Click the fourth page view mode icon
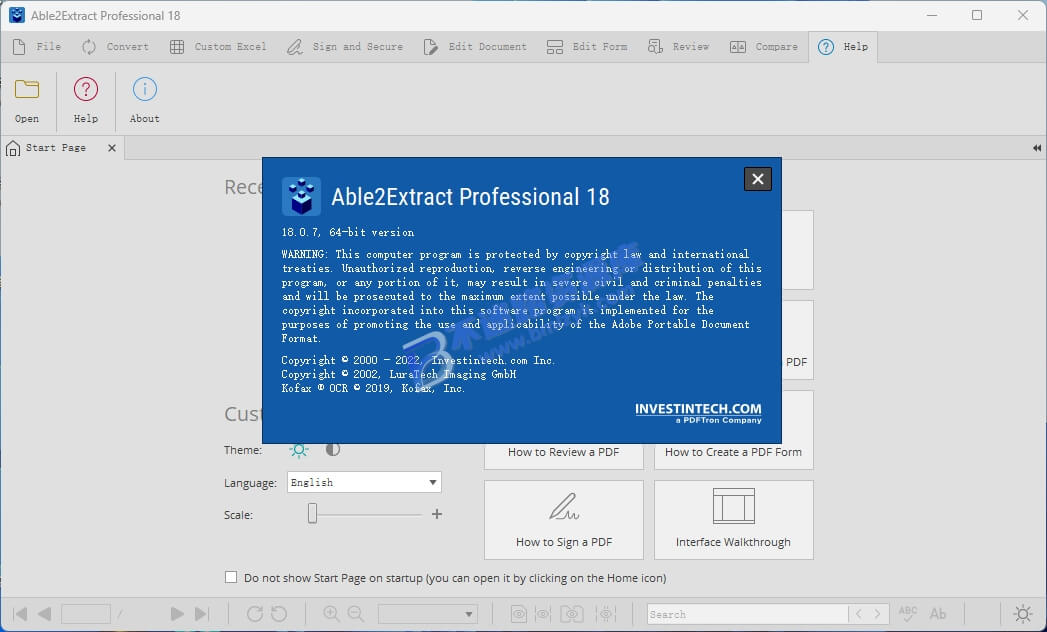Image resolution: width=1047 pixels, height=632 pixels. coord(606,614)
